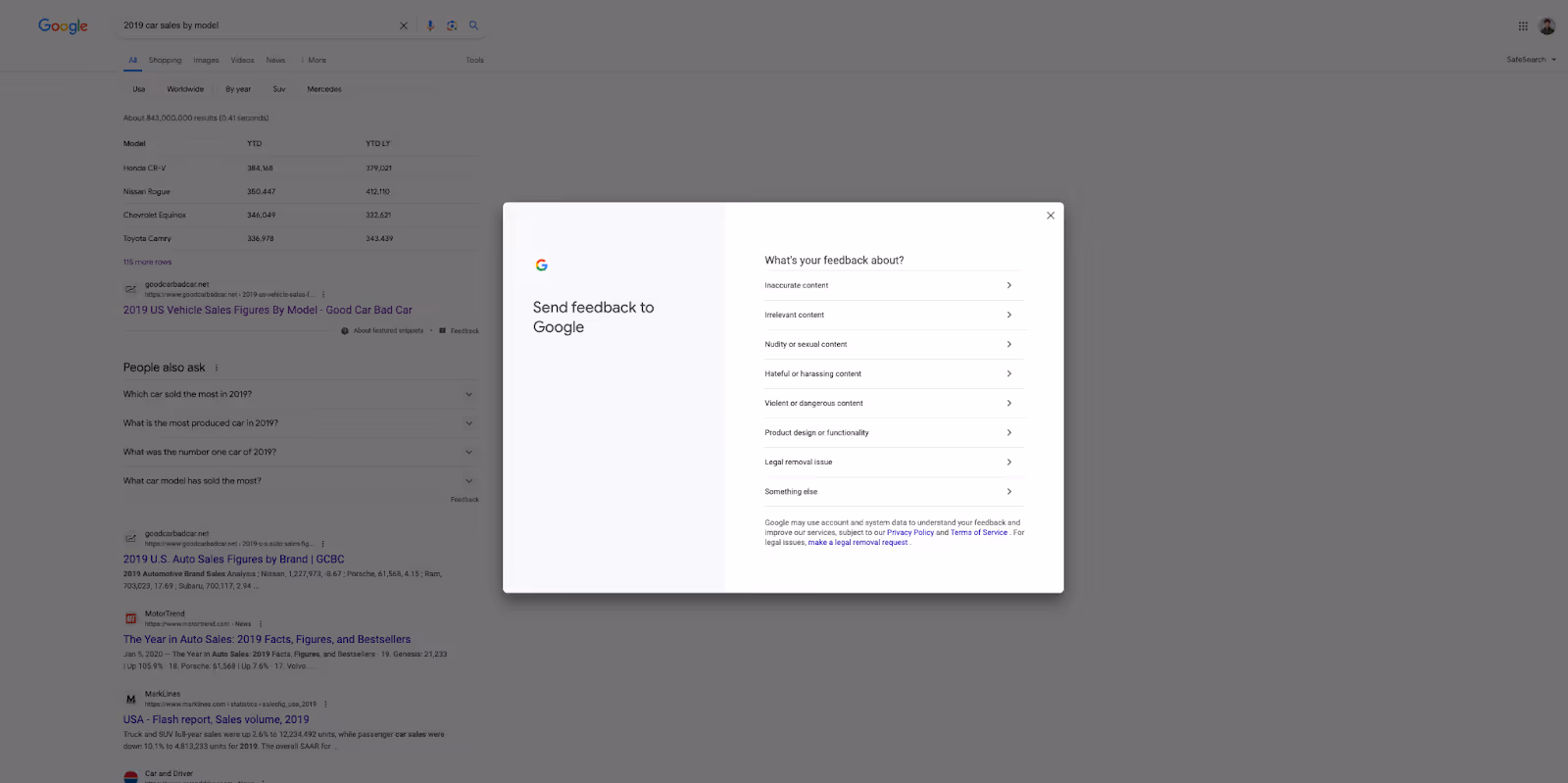Choose Violent or dangerous content option
The height and width of the screenshot is (783, 1568).
[893, 403]
